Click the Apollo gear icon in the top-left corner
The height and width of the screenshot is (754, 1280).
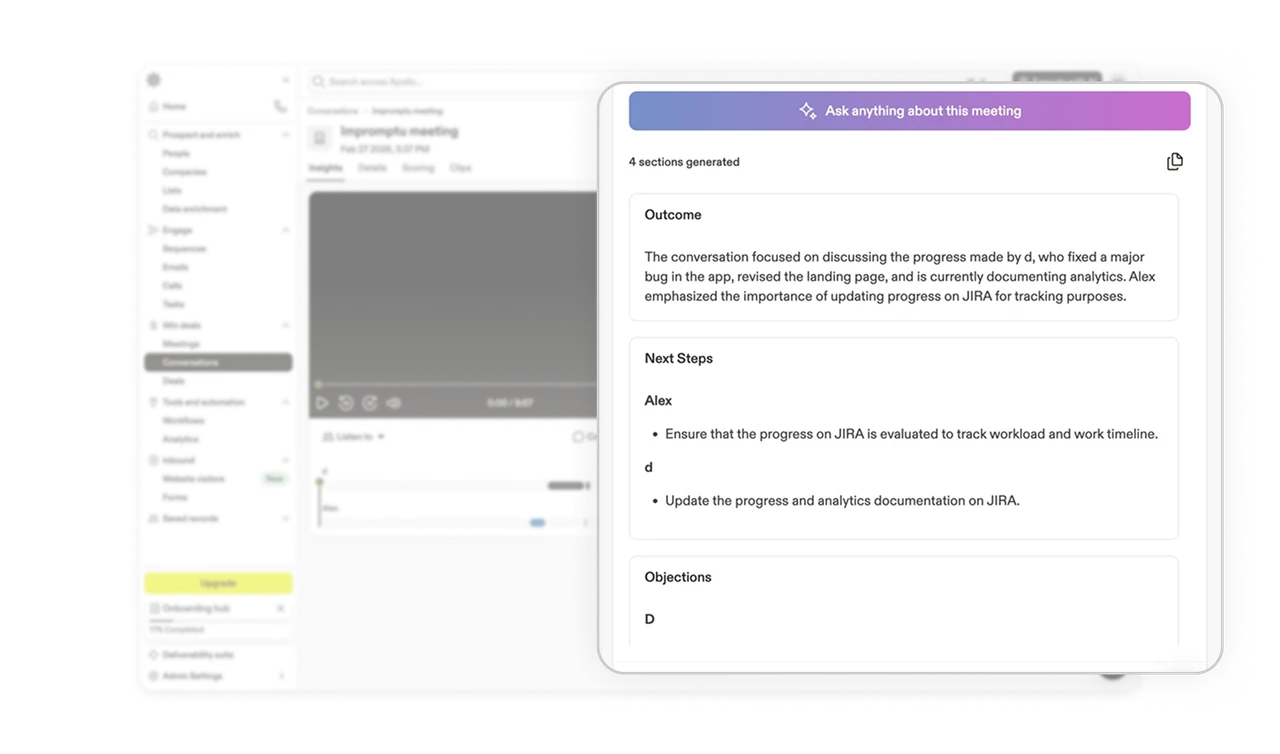(x=153, y=80)
